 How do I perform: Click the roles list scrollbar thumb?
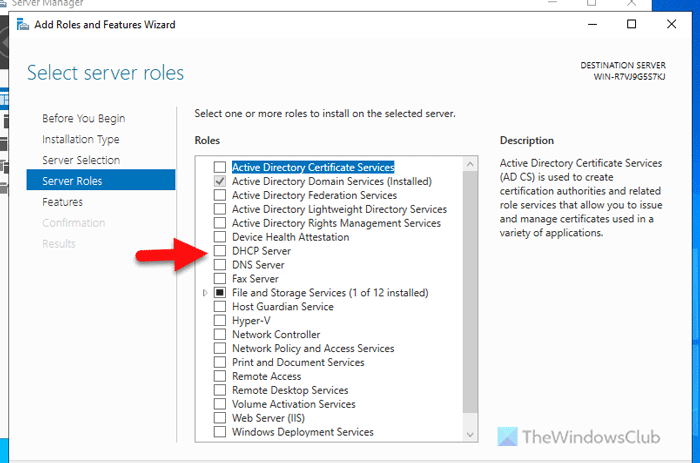(x=470, y=292)
